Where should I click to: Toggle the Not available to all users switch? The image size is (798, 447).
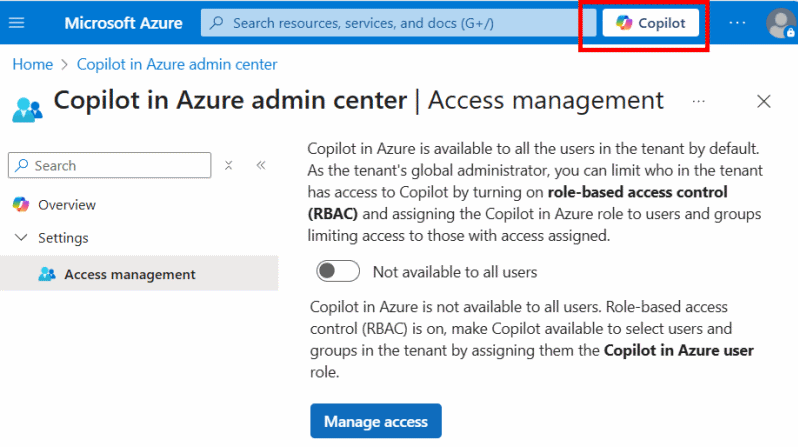[337, 271]
